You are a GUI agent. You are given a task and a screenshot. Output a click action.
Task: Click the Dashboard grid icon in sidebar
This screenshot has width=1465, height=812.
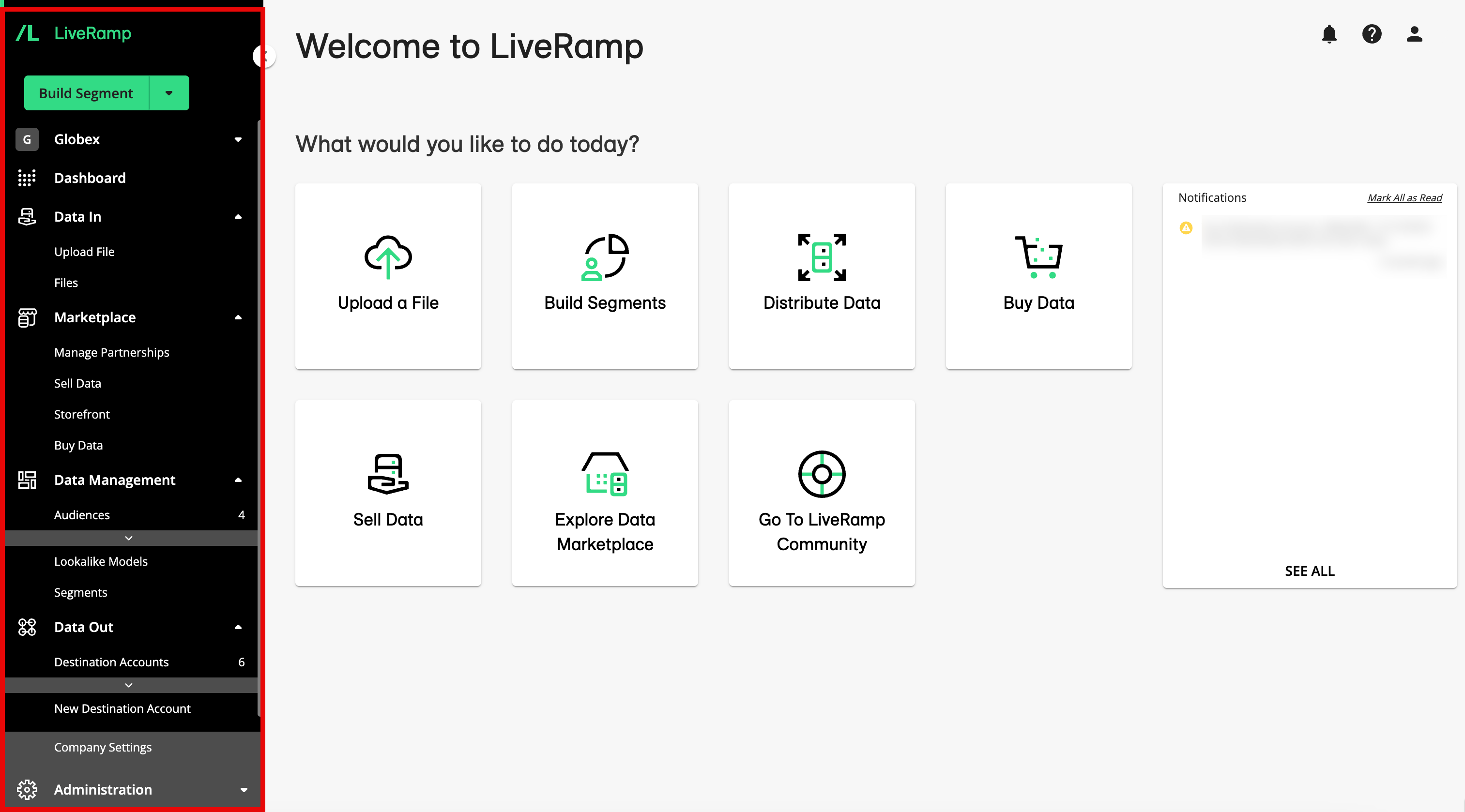[27, 178]
